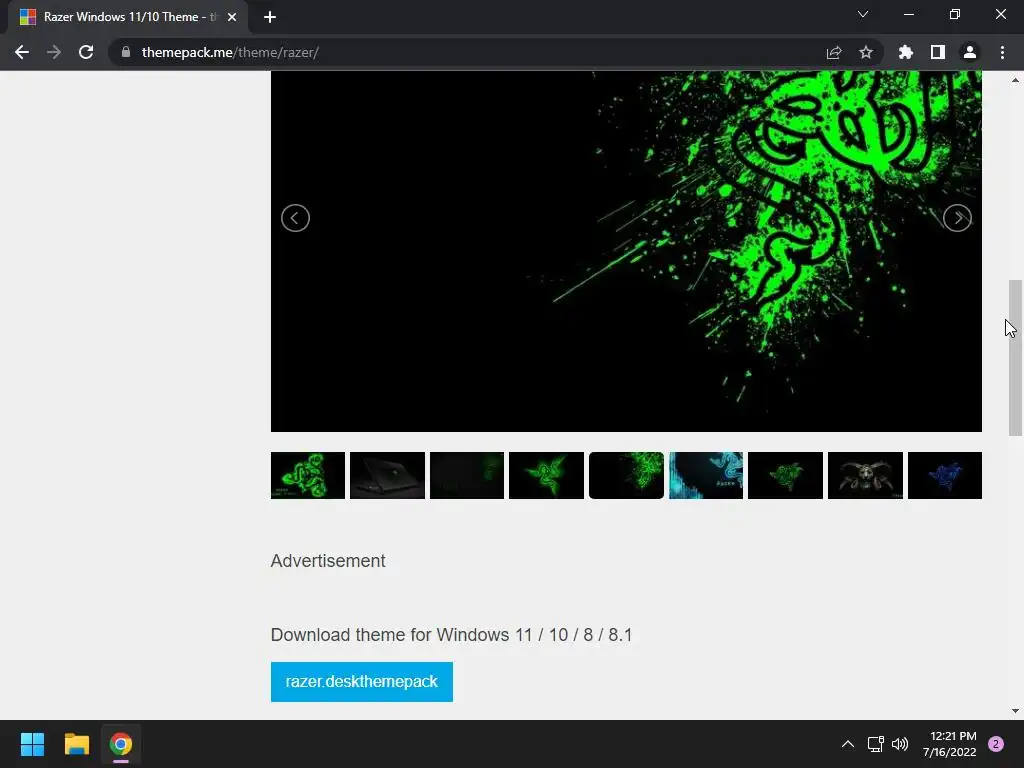Minimize the Chrome window
The width and height of the screenshot is (1024, 768).
tap(909, 14)
